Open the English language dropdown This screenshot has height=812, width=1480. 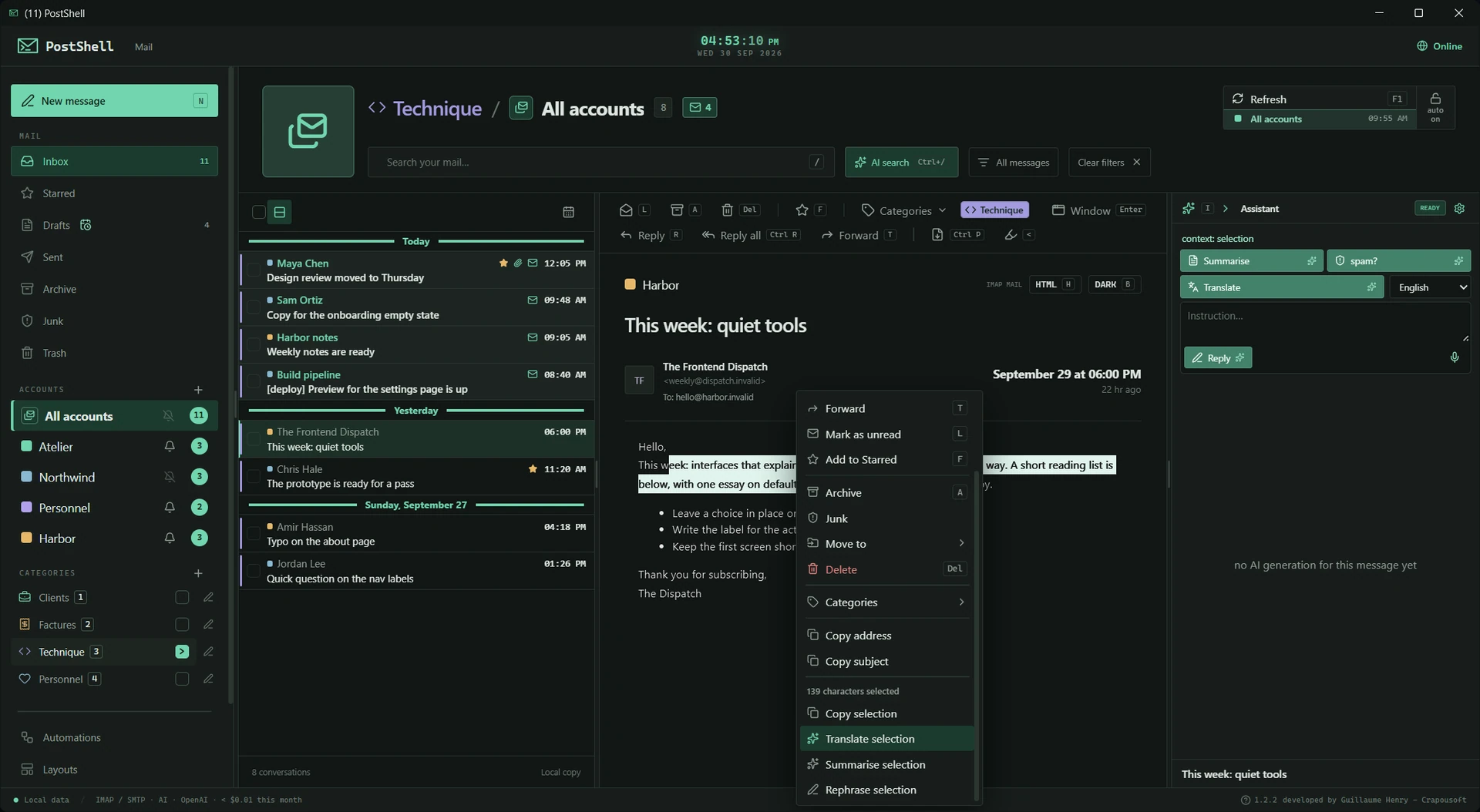click(1431, 287)
